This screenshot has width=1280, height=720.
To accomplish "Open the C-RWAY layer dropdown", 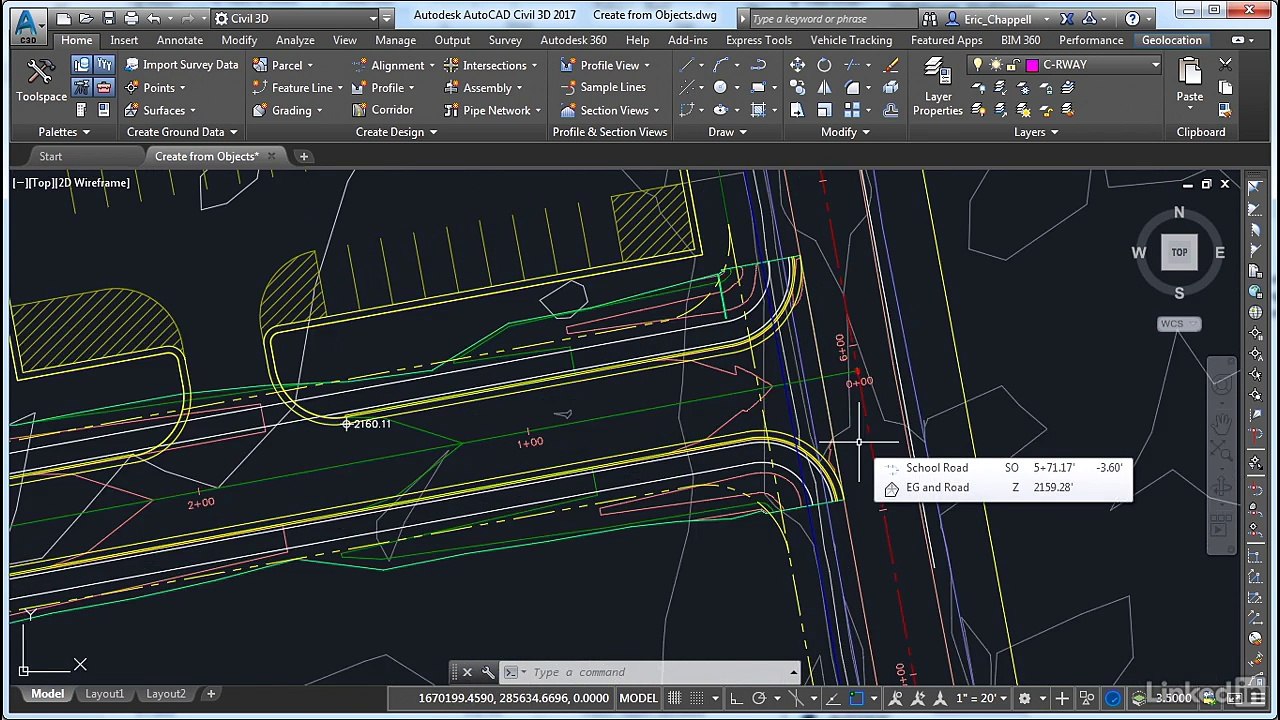I will (x=1155, y=65).
